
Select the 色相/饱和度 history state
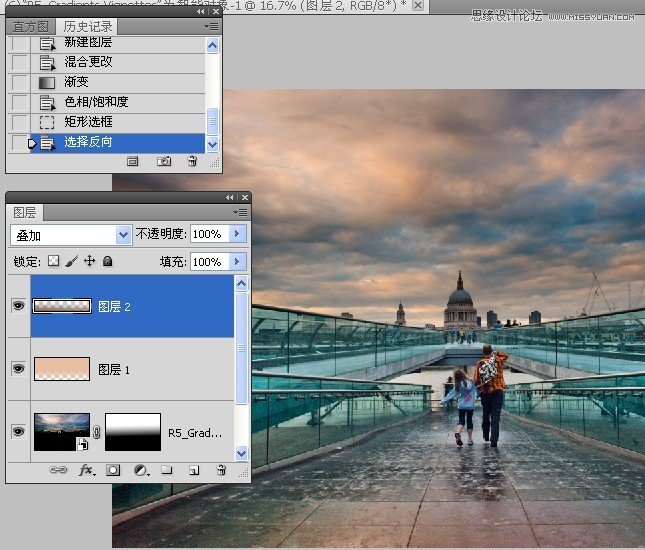[96, 102]
